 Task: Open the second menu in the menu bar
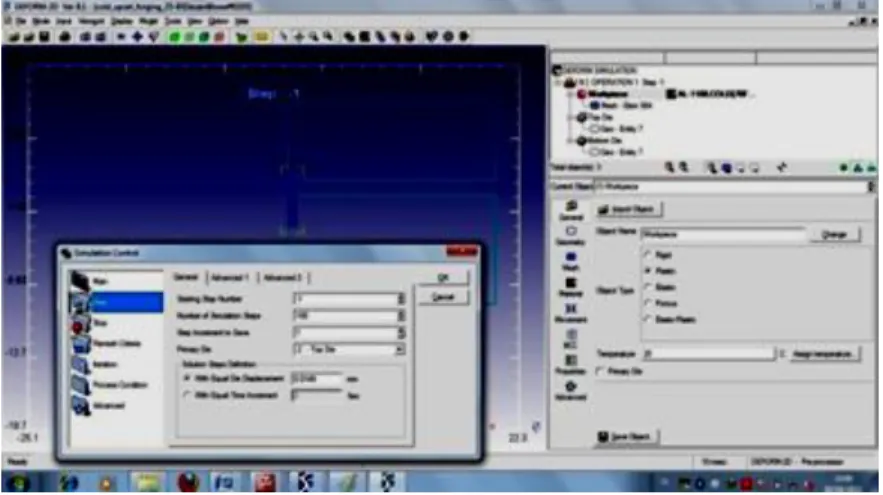42,21
